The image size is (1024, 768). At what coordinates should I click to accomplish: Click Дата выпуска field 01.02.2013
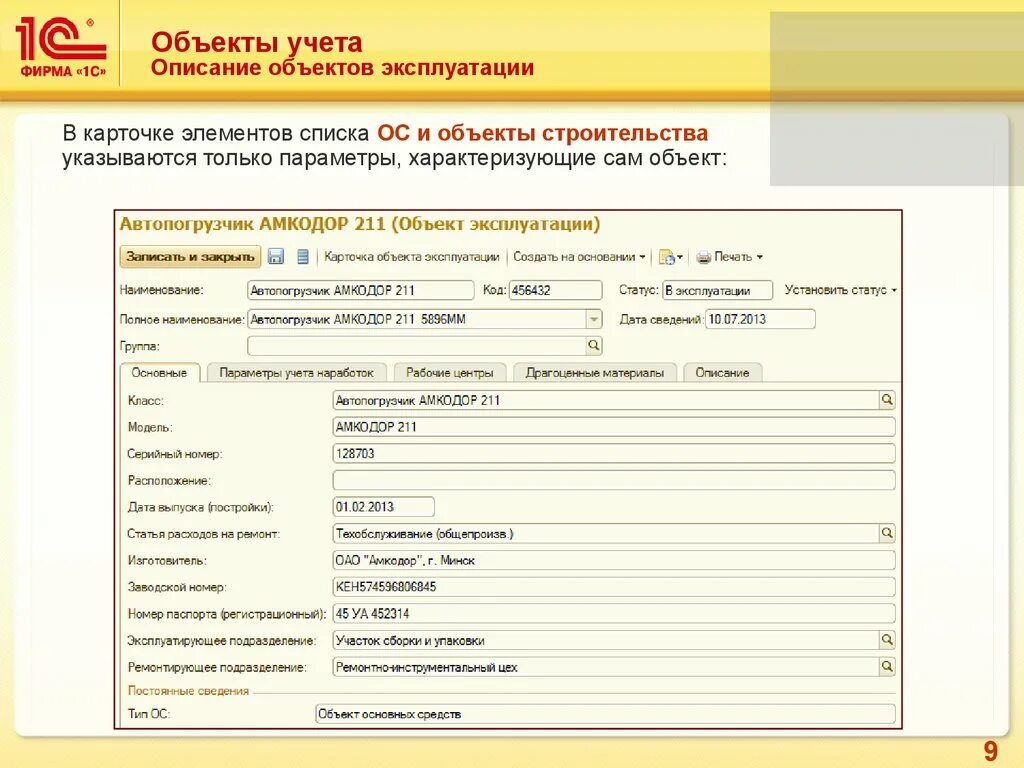[383, 507]
